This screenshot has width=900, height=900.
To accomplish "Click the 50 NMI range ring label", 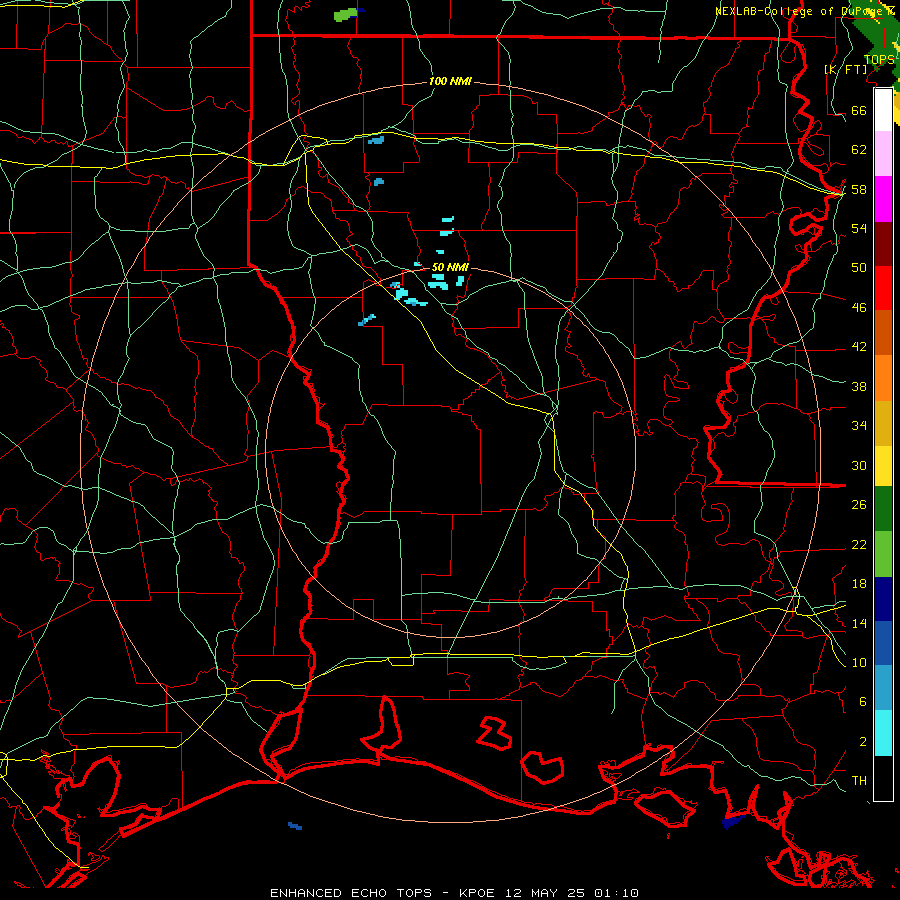I will point(450,267).
